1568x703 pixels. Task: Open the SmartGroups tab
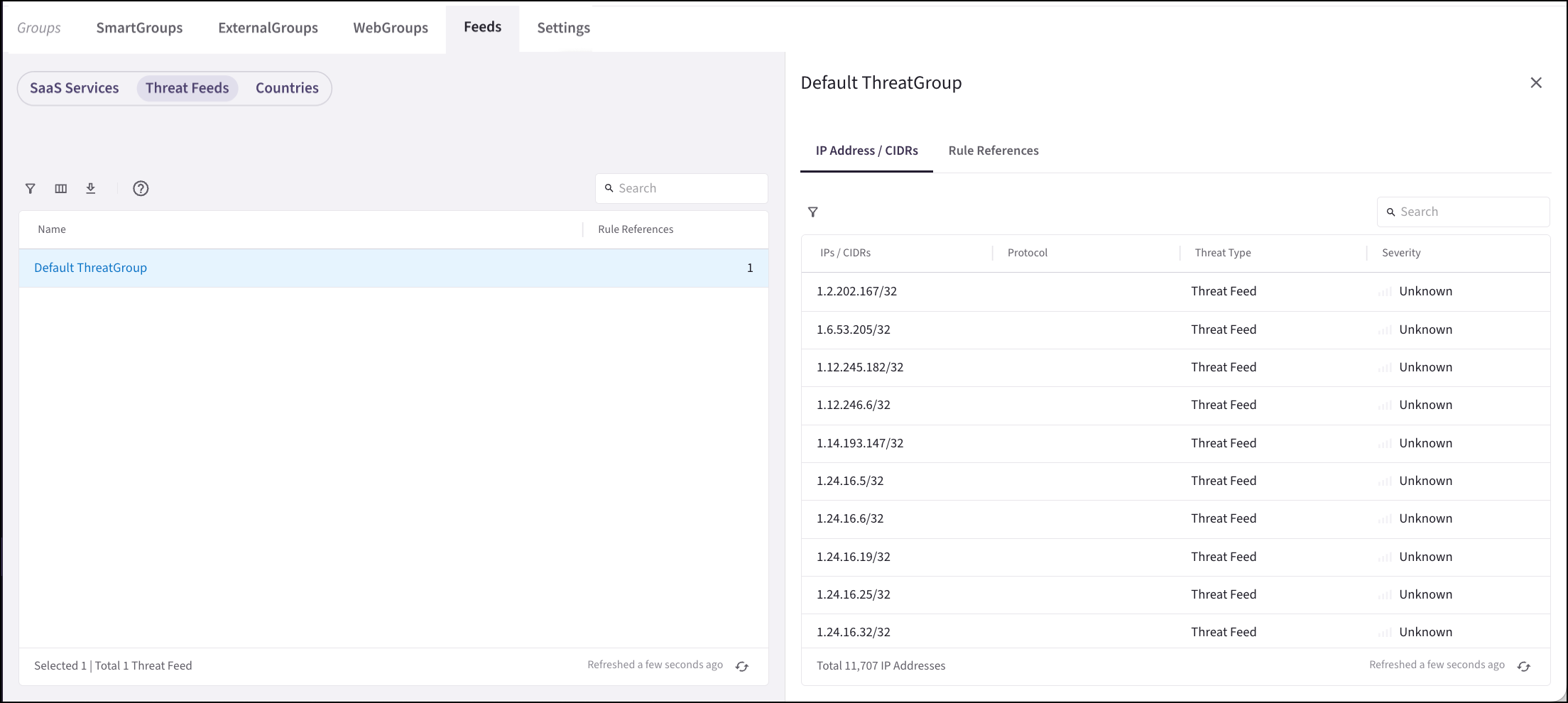pos(139,28)
